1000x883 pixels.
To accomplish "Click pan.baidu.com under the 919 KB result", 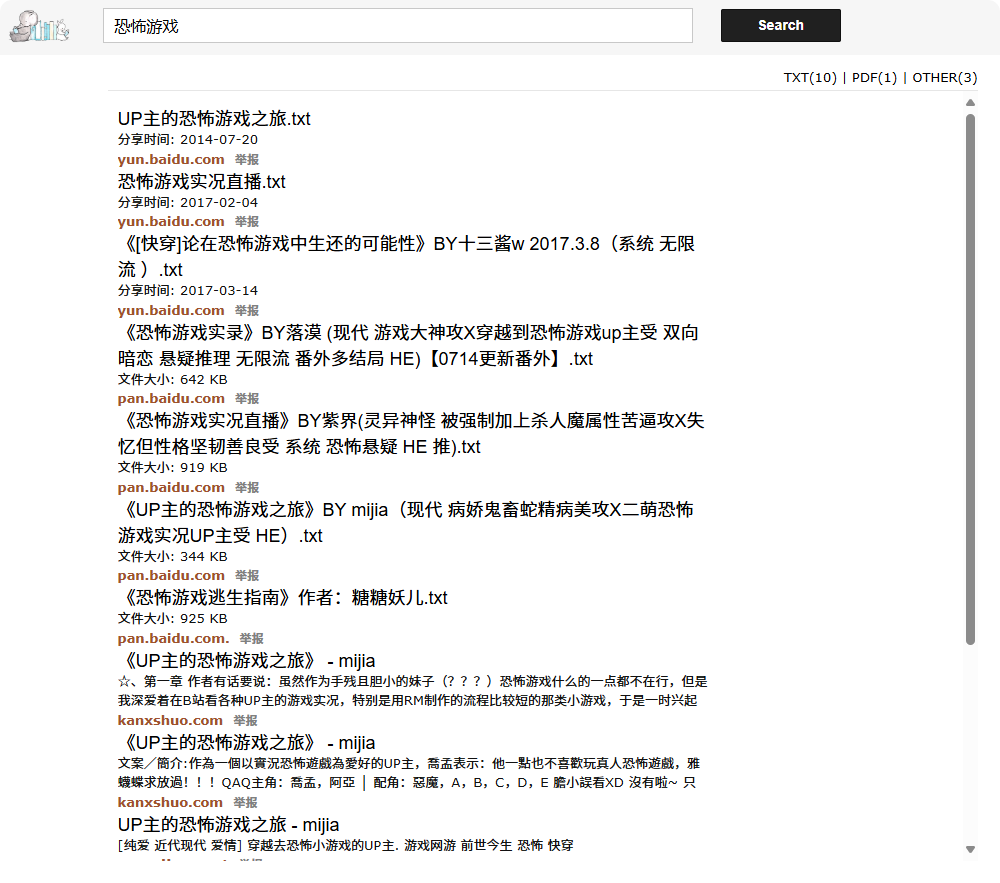I will (171, 487).
